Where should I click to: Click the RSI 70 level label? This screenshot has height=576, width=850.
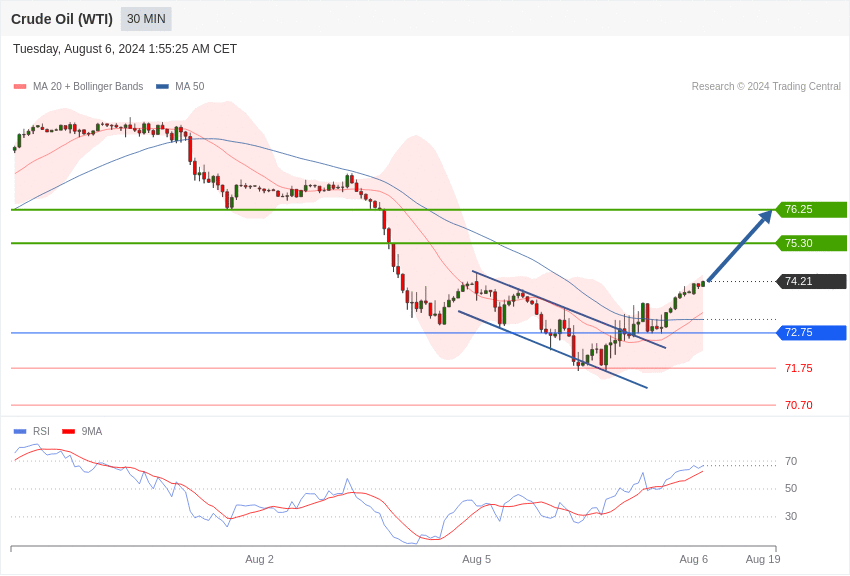click(791, 462)
